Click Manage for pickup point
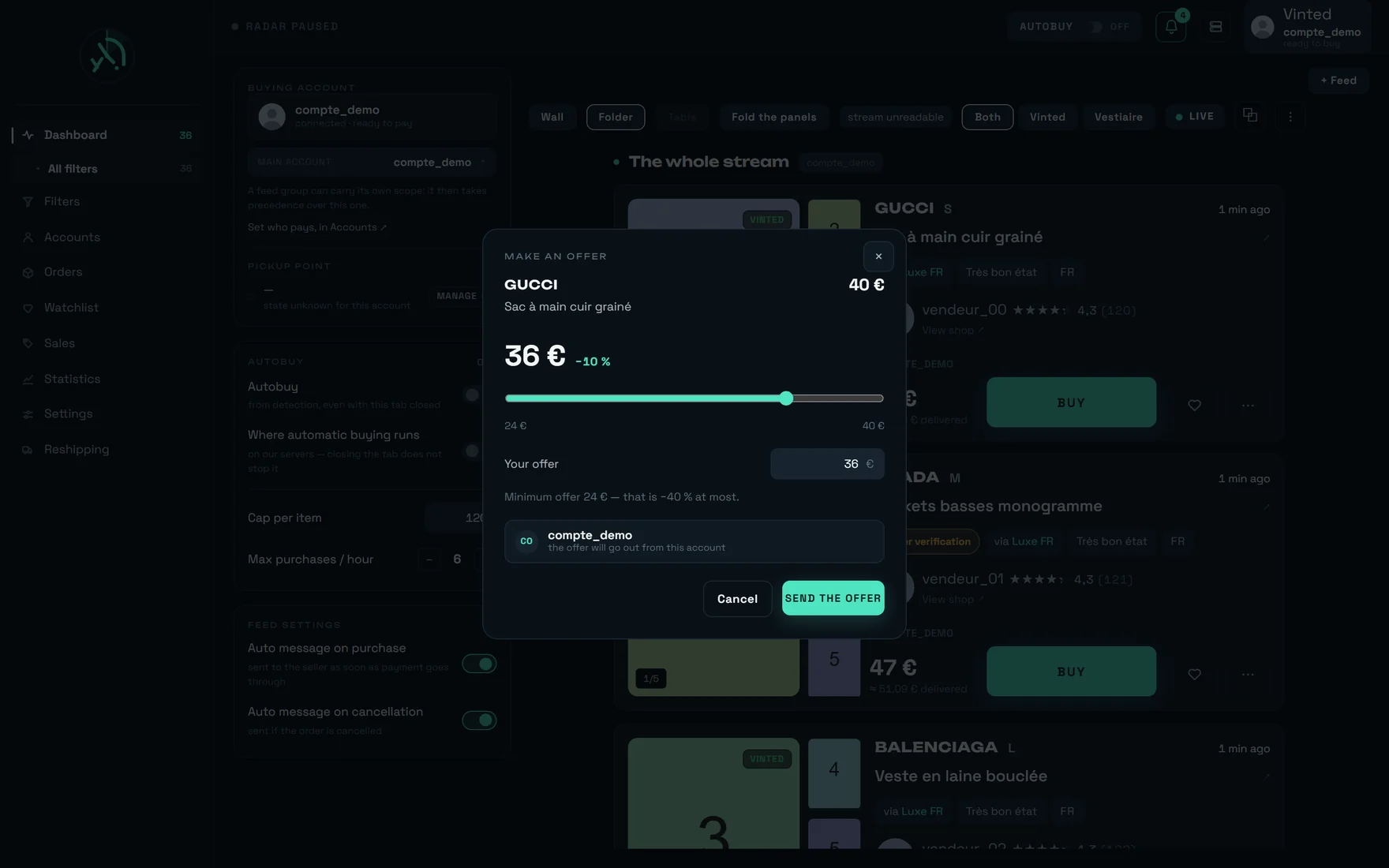Viewport: 1389px width, 868px height. [456, 296]
